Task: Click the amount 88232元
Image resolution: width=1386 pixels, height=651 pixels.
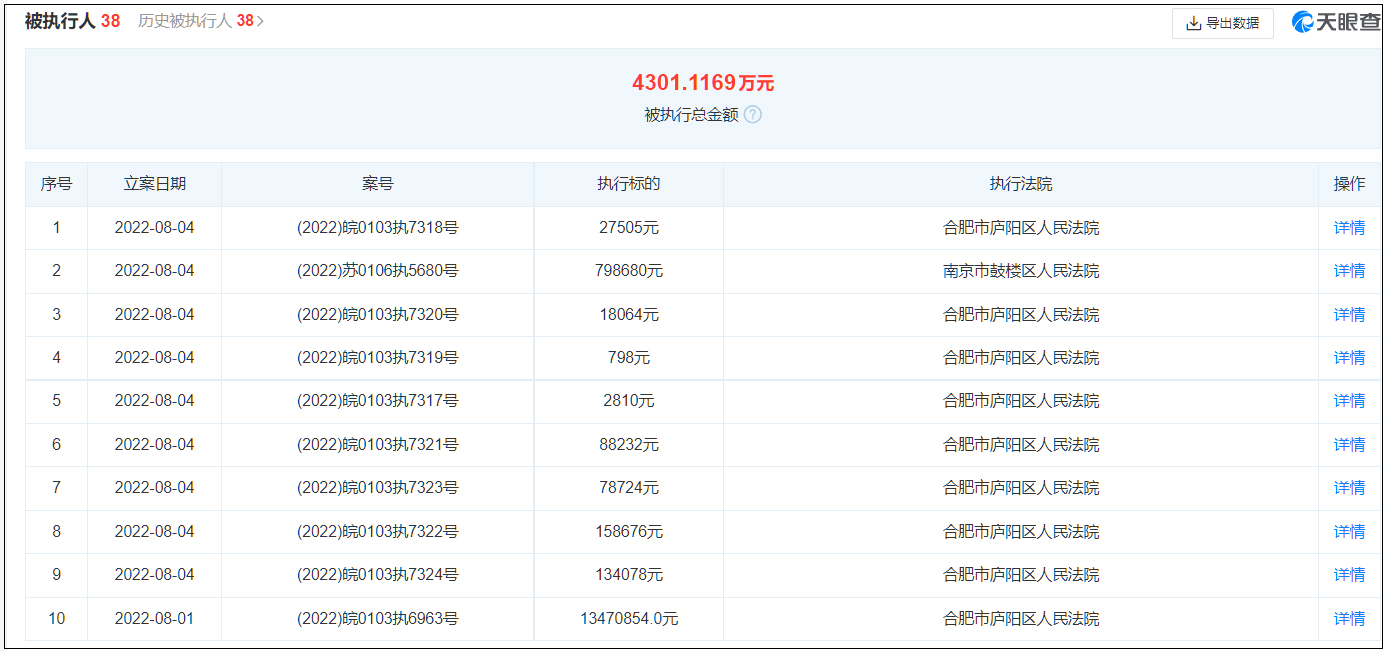Action: [629, 445]
